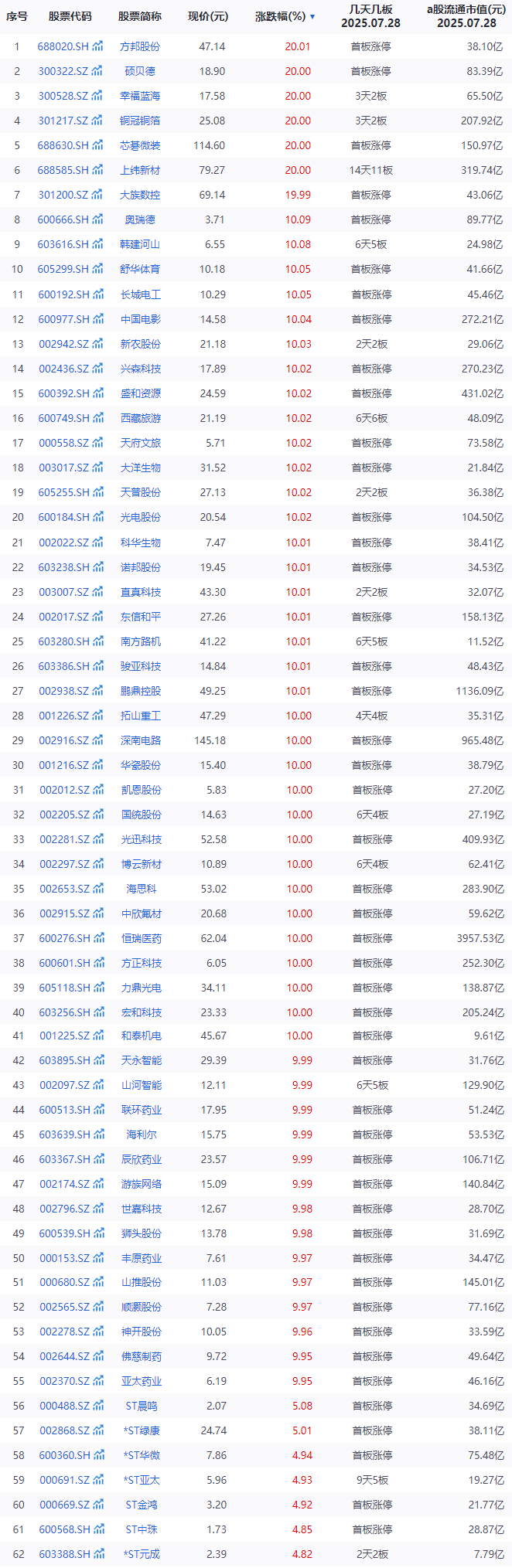Open the chart icon next to 000558.SZ
Image resolution: width=512 pixels, height=1568 pixels.
click(x=97, y=443)
